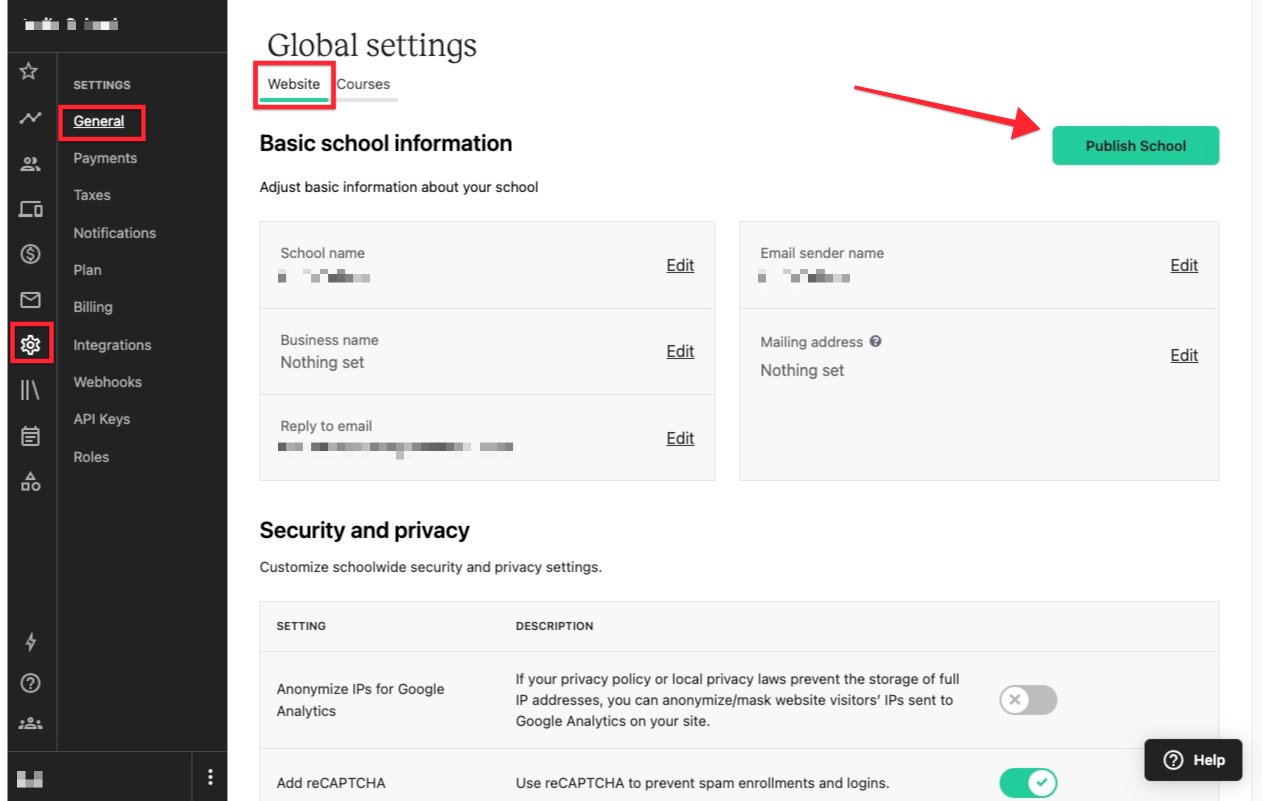Open Payments in settings menu

(x=105, y=158)
